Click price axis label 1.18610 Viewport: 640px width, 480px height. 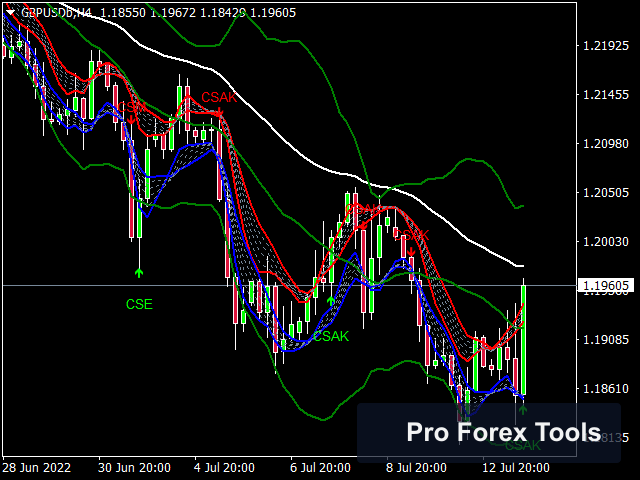606,388
